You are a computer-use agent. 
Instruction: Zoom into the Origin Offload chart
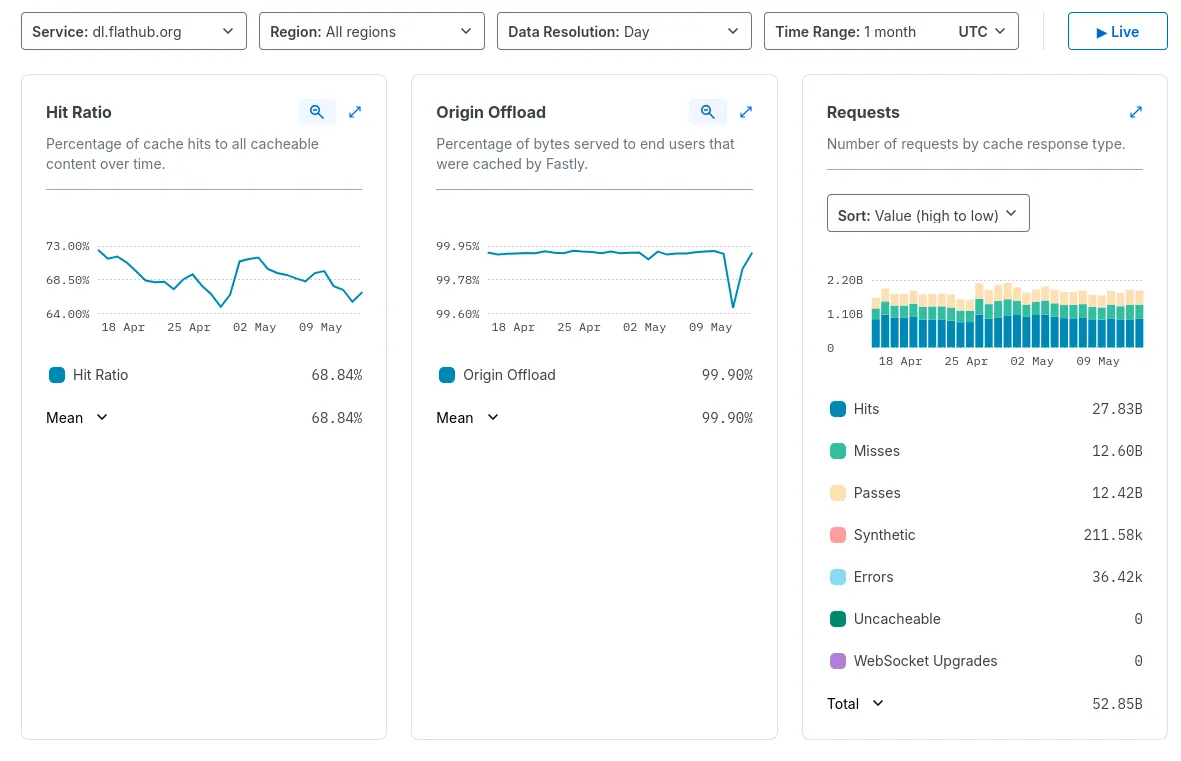click(707, 112)
